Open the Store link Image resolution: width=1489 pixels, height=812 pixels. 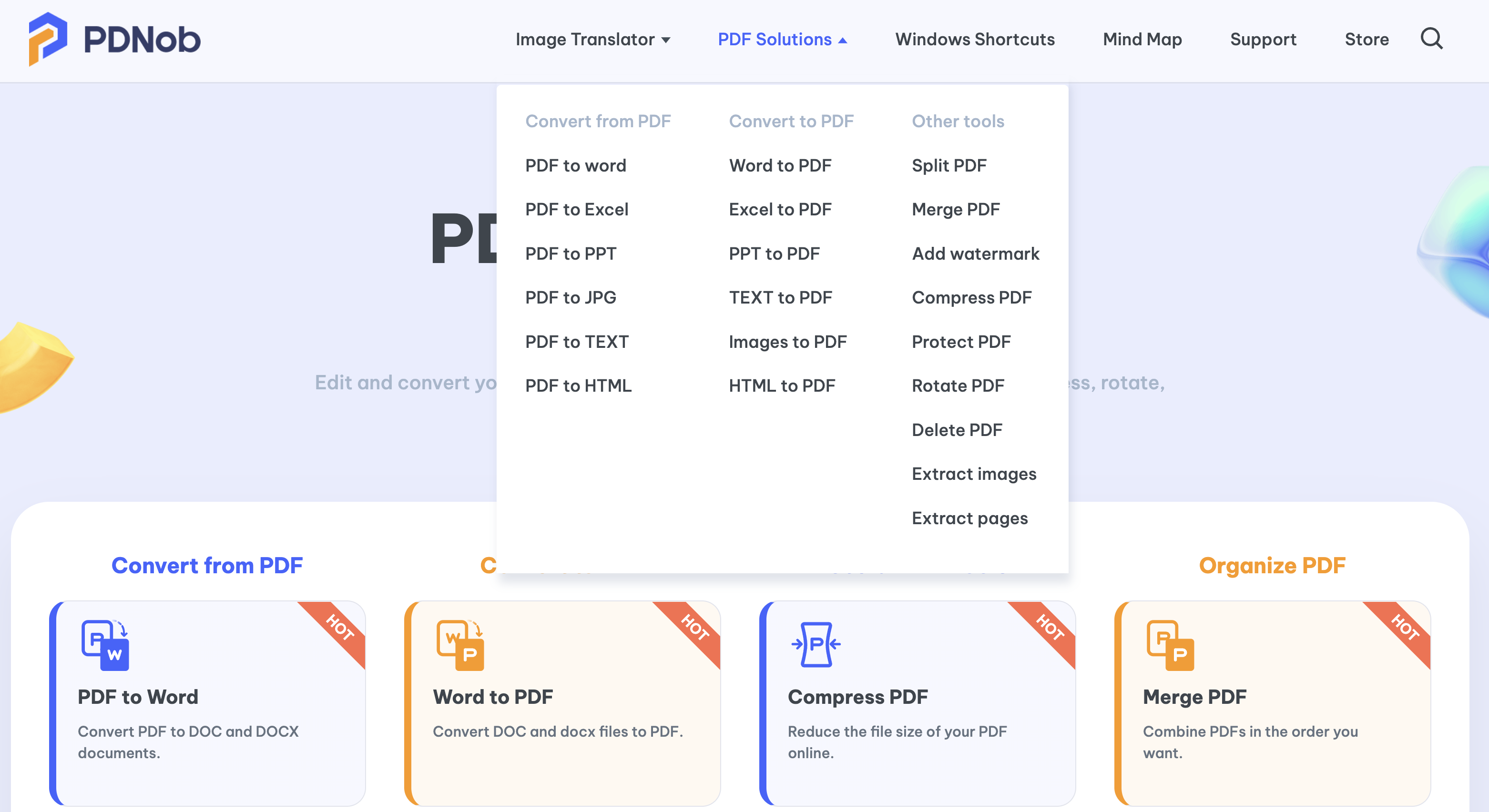tap(1367, 39)
